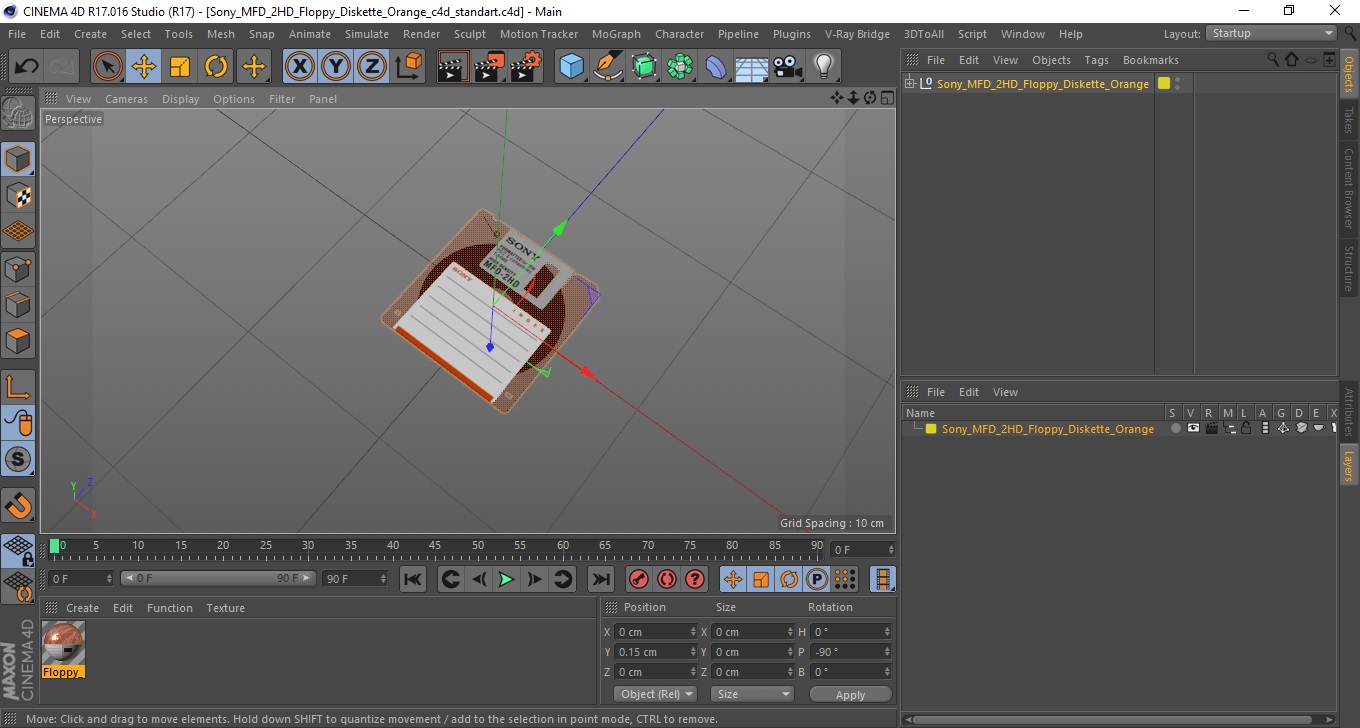This screenshot has width=1360, height=728.
Task: Activate the Move tool in top toolbar
Action: point(144,67)
